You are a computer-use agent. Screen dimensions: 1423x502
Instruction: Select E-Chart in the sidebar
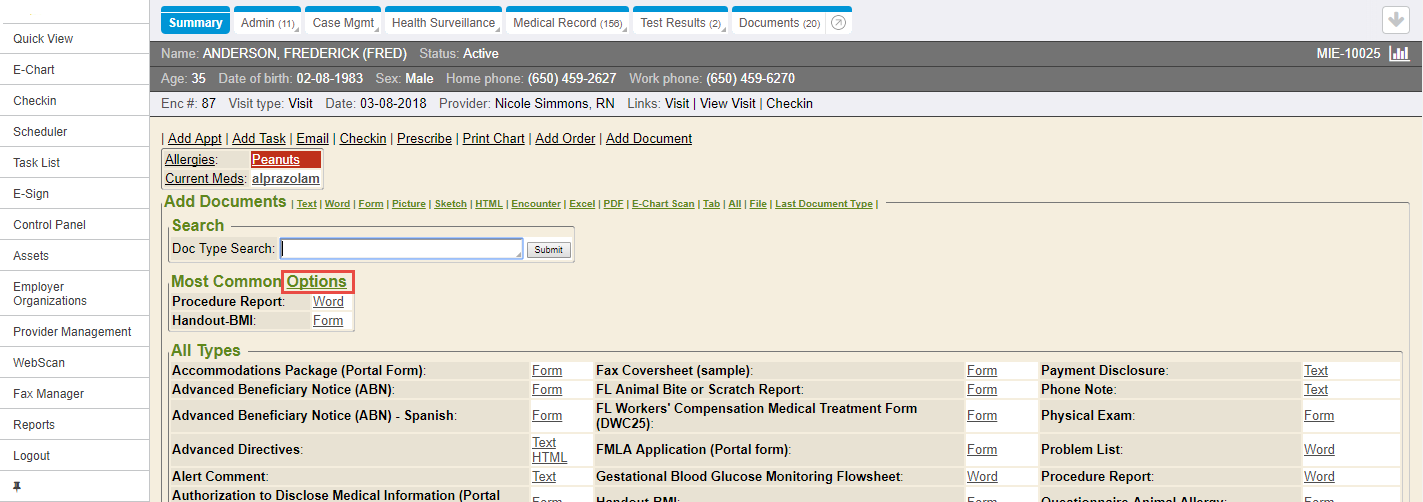[x=34, y=70]
